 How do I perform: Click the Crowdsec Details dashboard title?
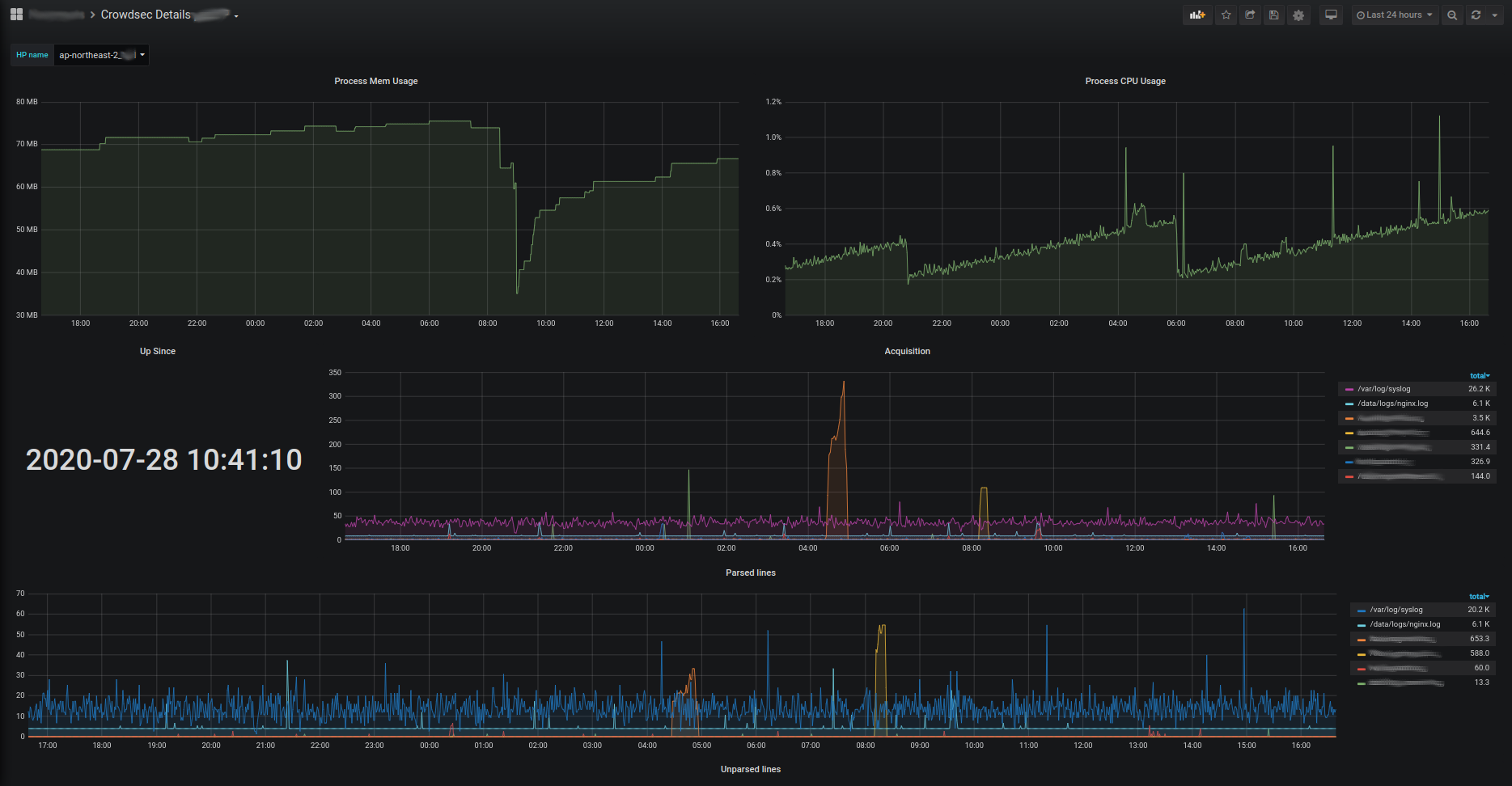[146, 15]
